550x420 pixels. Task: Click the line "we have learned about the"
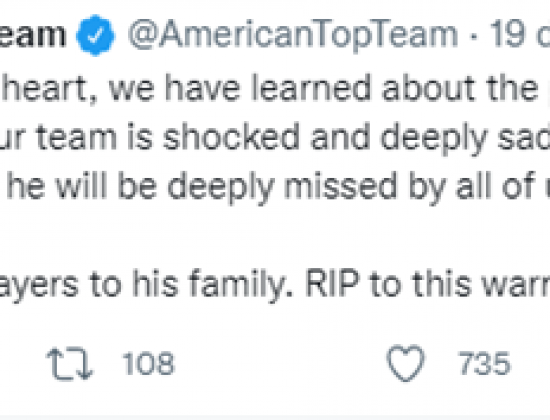coord(323,87)
